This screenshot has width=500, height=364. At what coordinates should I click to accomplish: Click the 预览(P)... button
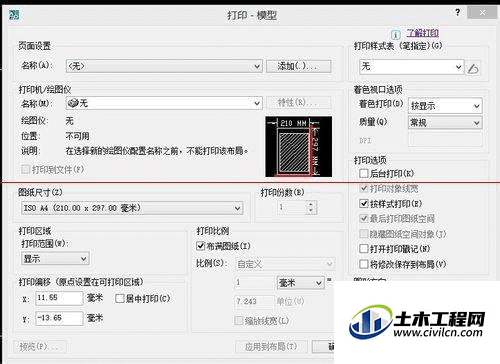coord(39,347)
